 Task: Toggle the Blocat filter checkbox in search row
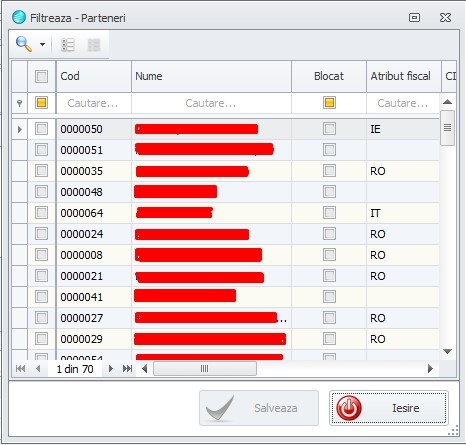329,103
